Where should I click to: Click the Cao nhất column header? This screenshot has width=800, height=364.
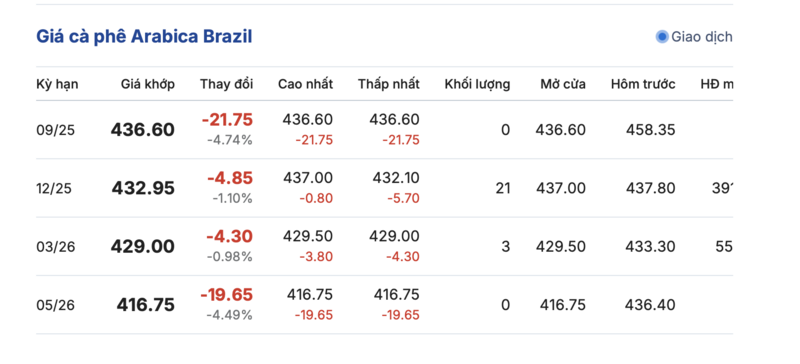point(305,84)
